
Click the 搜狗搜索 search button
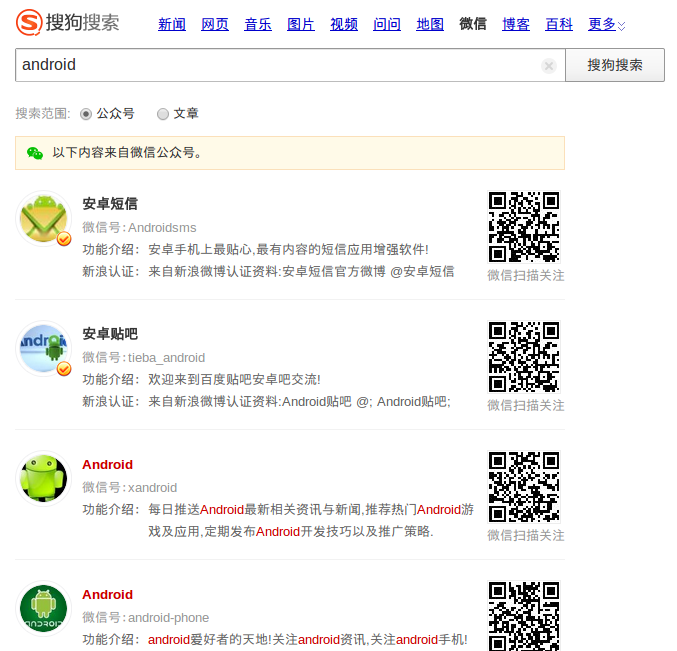(615, 65)
